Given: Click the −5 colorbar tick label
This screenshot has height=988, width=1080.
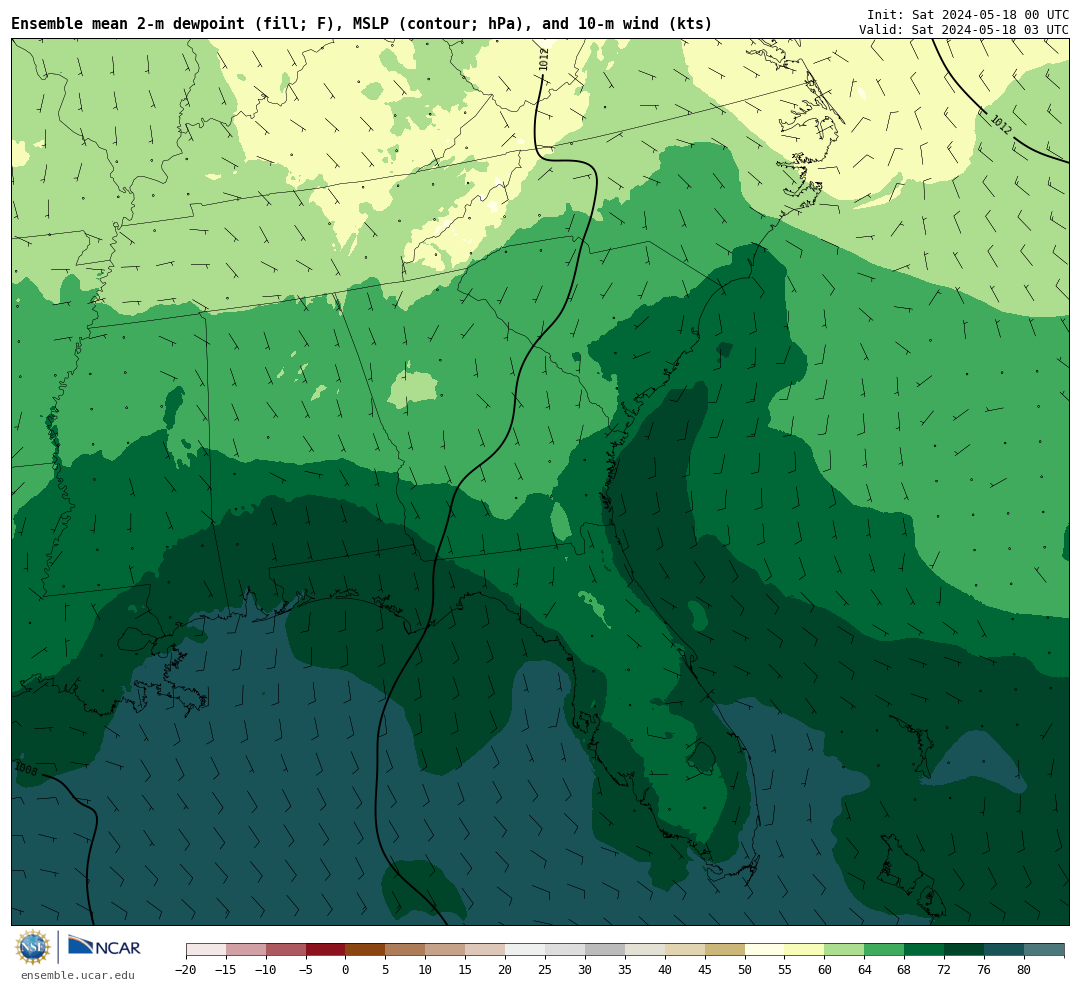Looking at the screenshot, I should tap(306, 970).
